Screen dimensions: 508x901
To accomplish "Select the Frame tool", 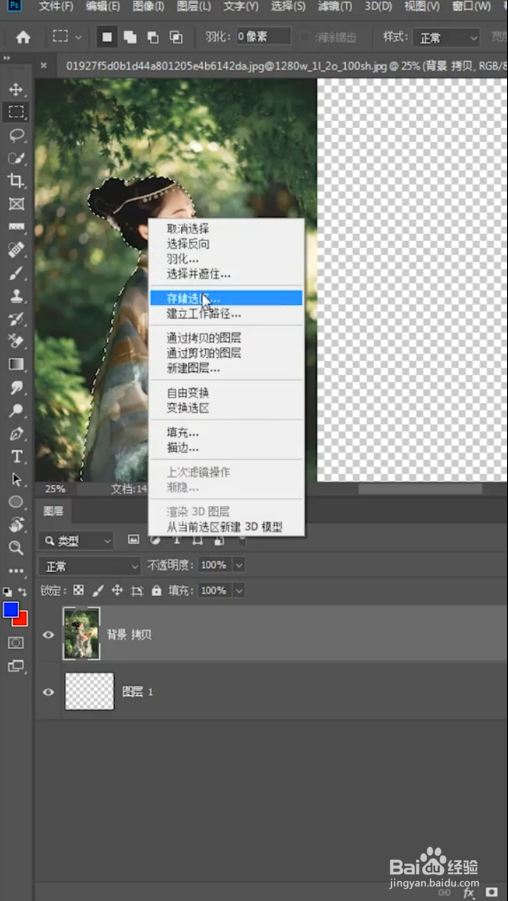I will point(16,204).
